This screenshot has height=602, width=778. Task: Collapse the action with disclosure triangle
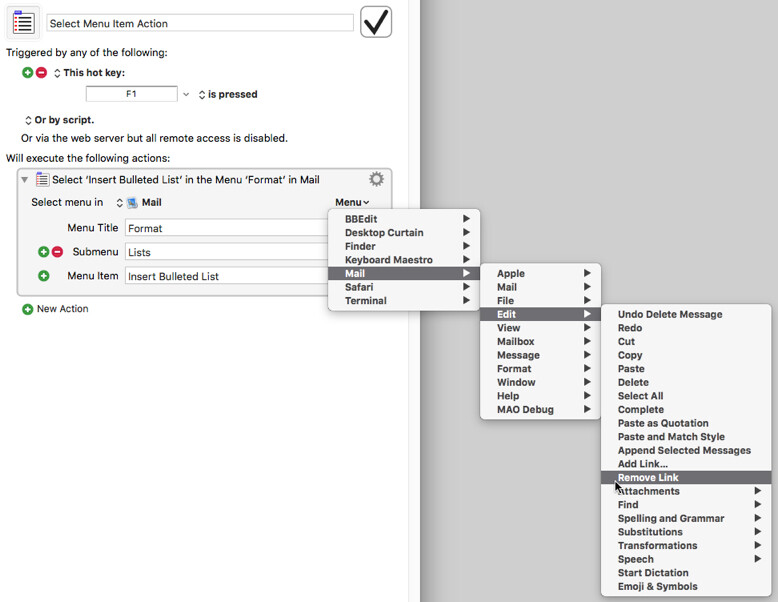tap(24, 180)
